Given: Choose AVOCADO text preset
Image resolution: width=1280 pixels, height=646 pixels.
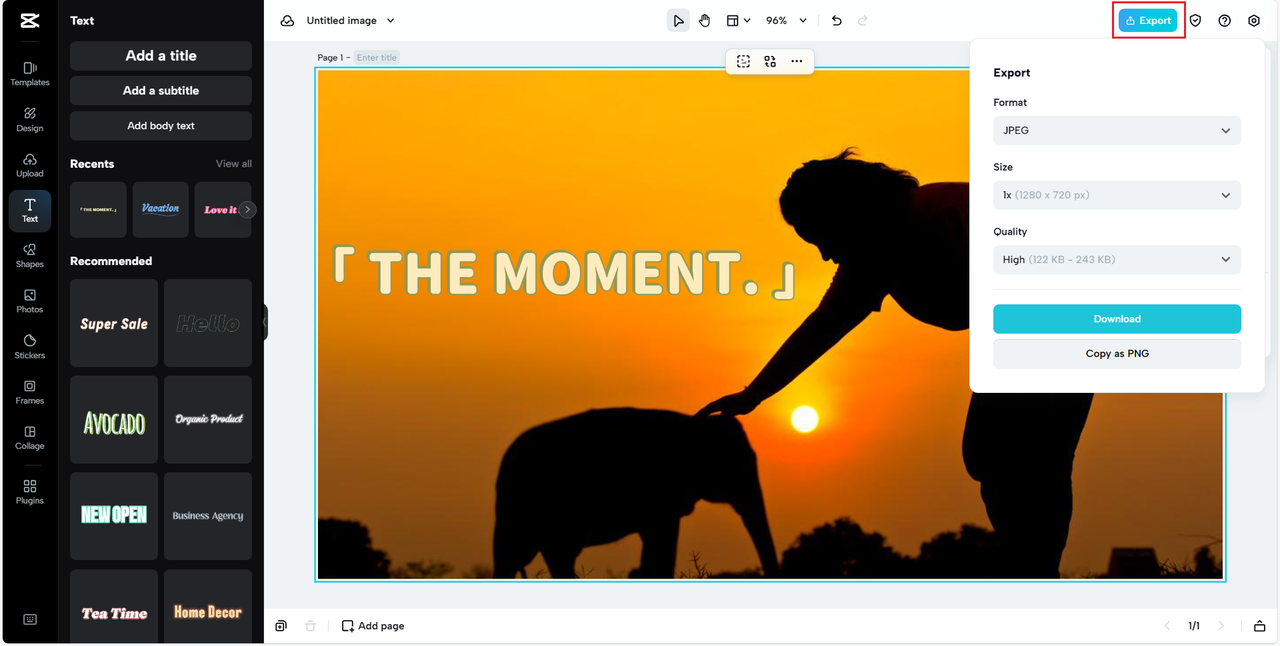Looking at the screenshot, I should click(114, 420).
